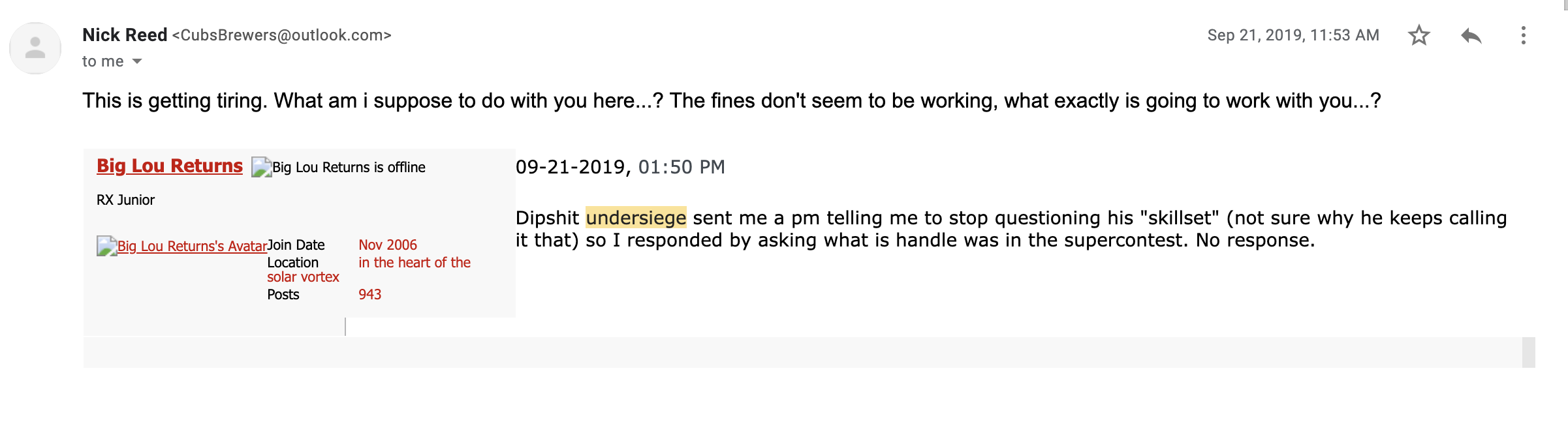
Task: Click the quoted post's vertical scrollbar
Action: click(x=1528, y=352)
